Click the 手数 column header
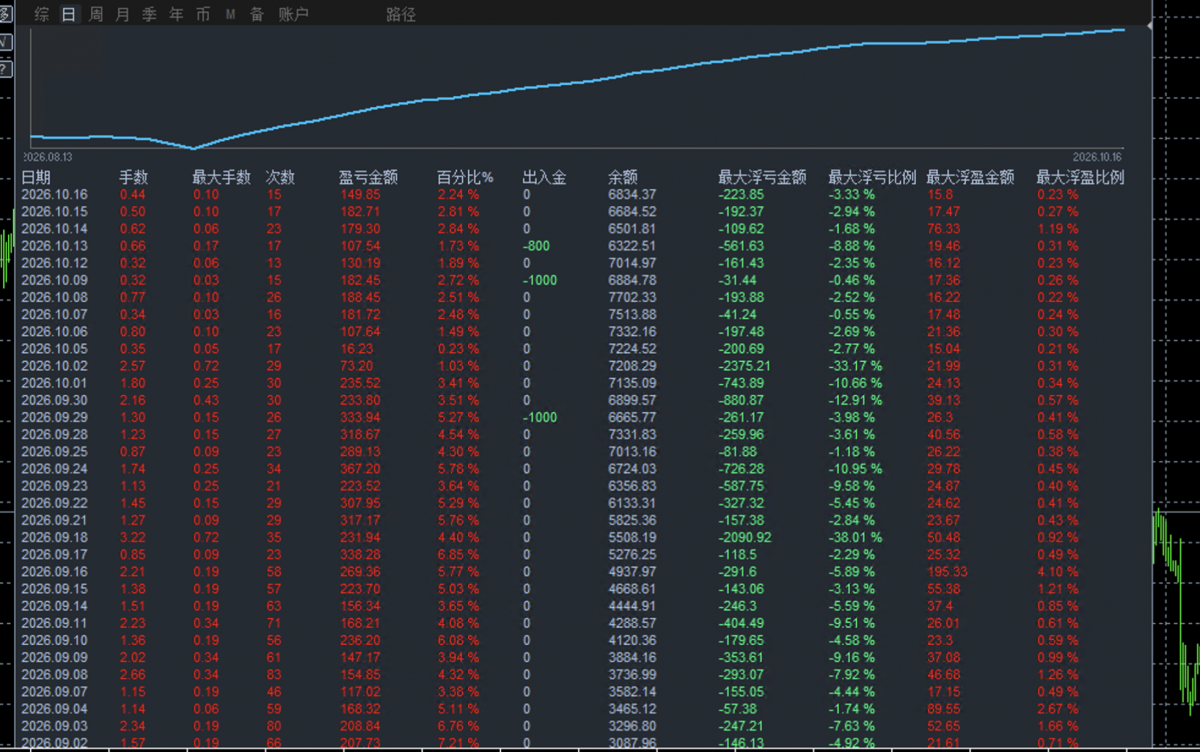The width and height of the screenshot is (1200, 752). coord(134,177)
